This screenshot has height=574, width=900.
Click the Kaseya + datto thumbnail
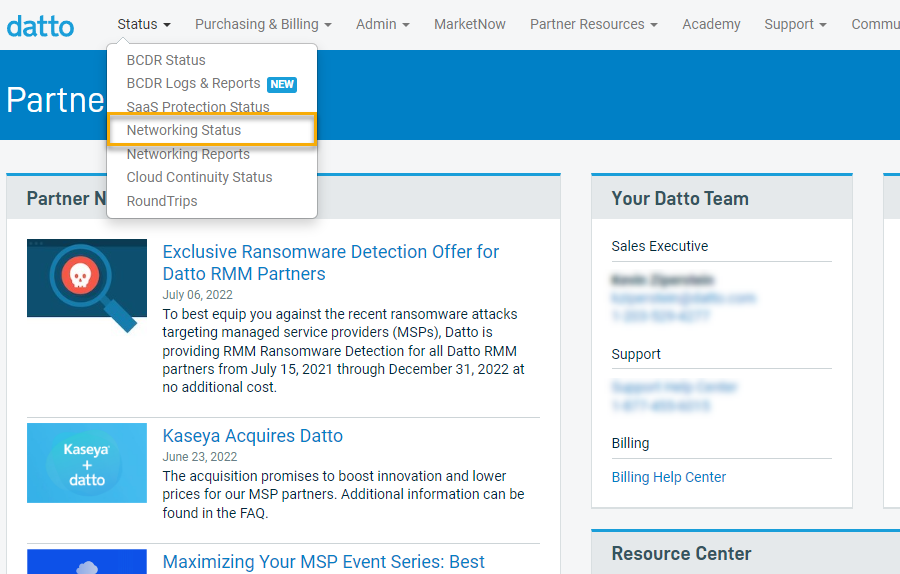[x=87, y=463]
